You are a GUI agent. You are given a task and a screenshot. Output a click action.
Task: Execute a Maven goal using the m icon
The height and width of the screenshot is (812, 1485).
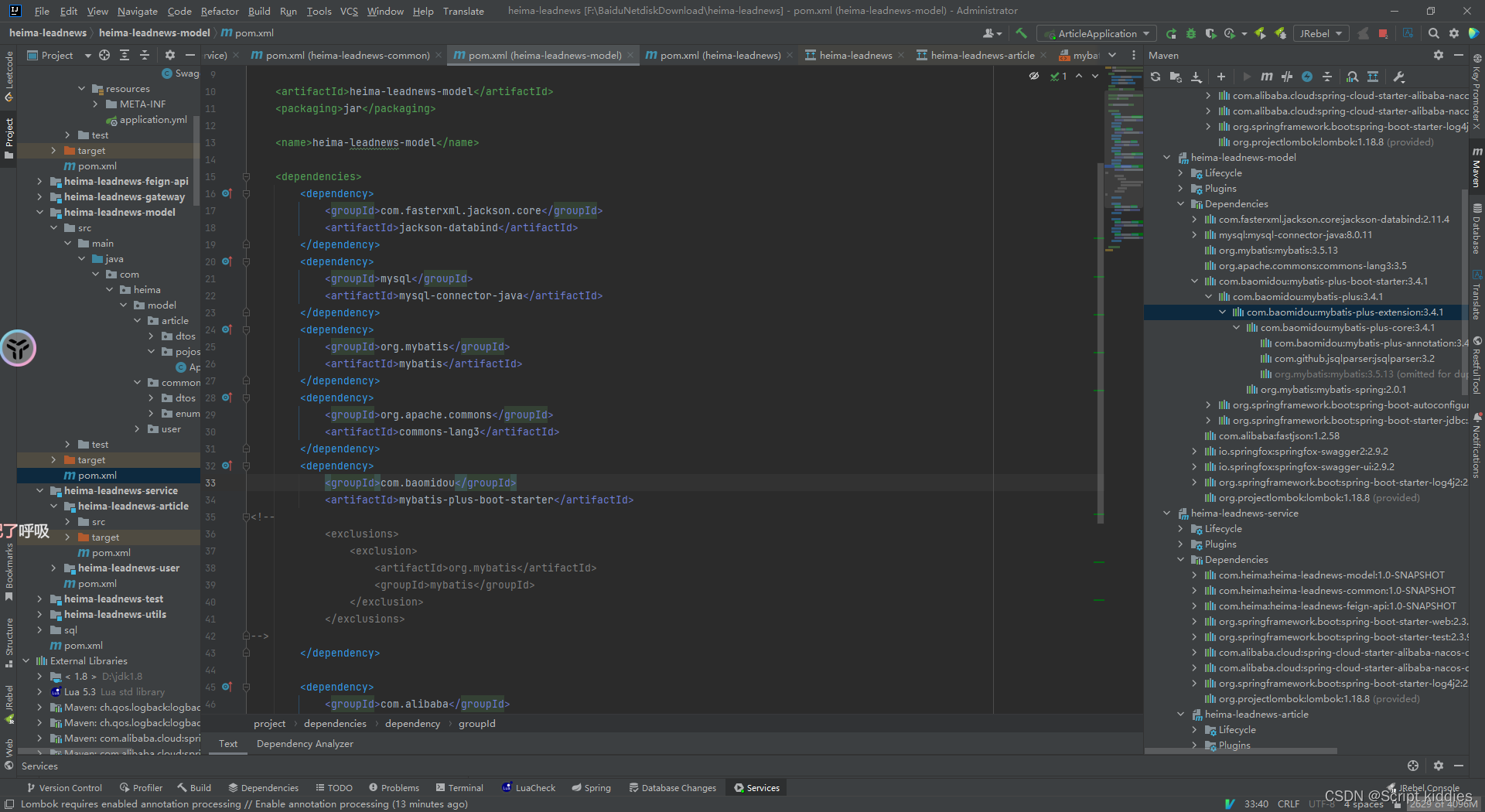point(1267,77)
